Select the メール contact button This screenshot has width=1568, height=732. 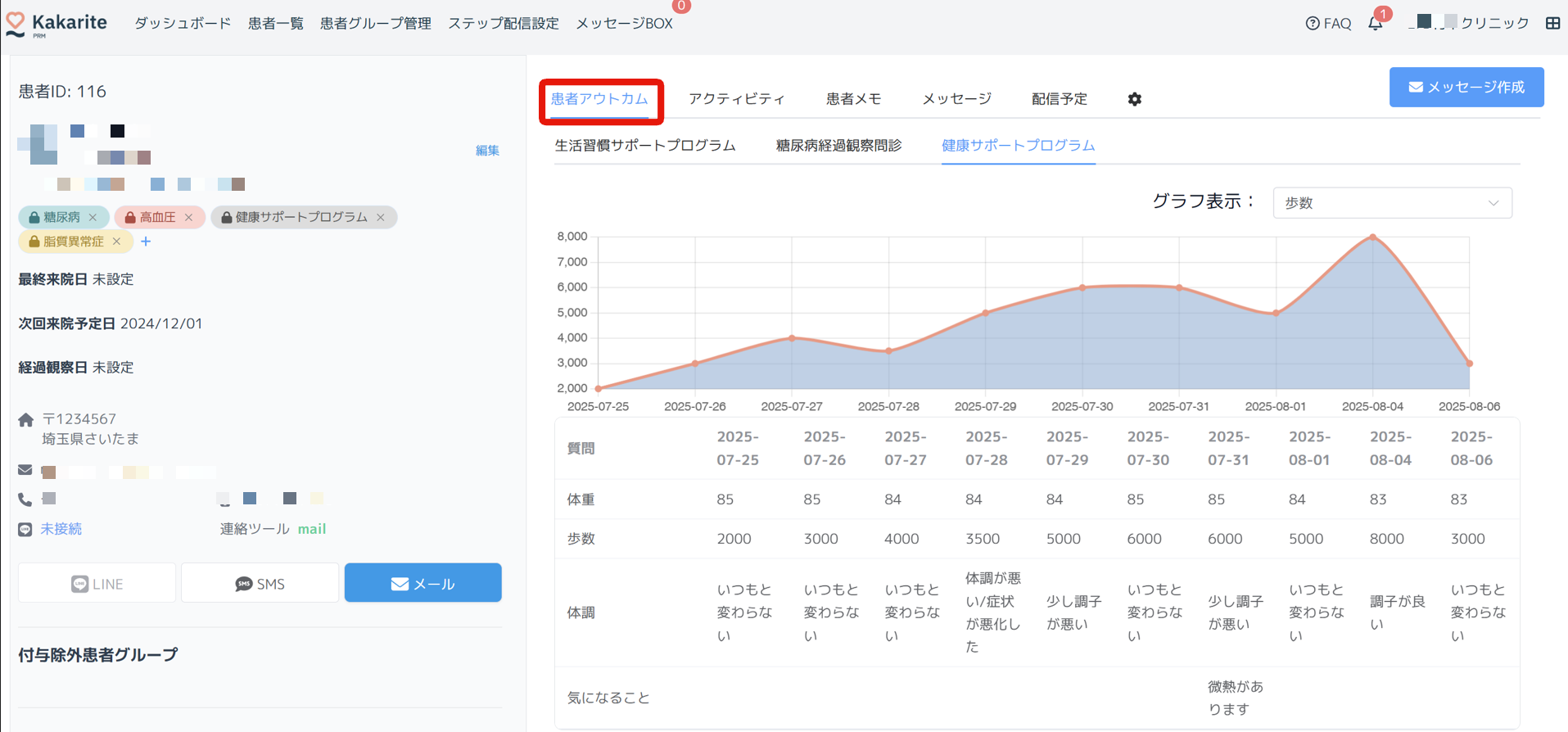(423, 583)
